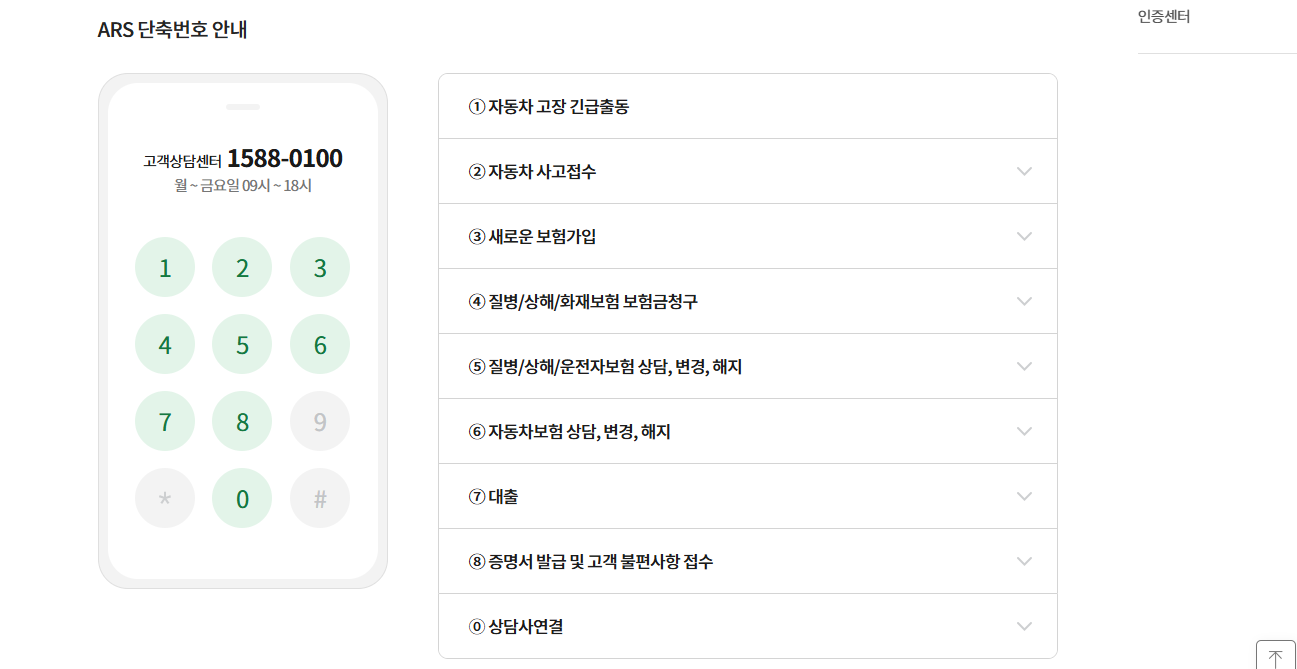Tap keypad number 8 on phone
The image size is (1297, 669).
[x=242, y=421]
